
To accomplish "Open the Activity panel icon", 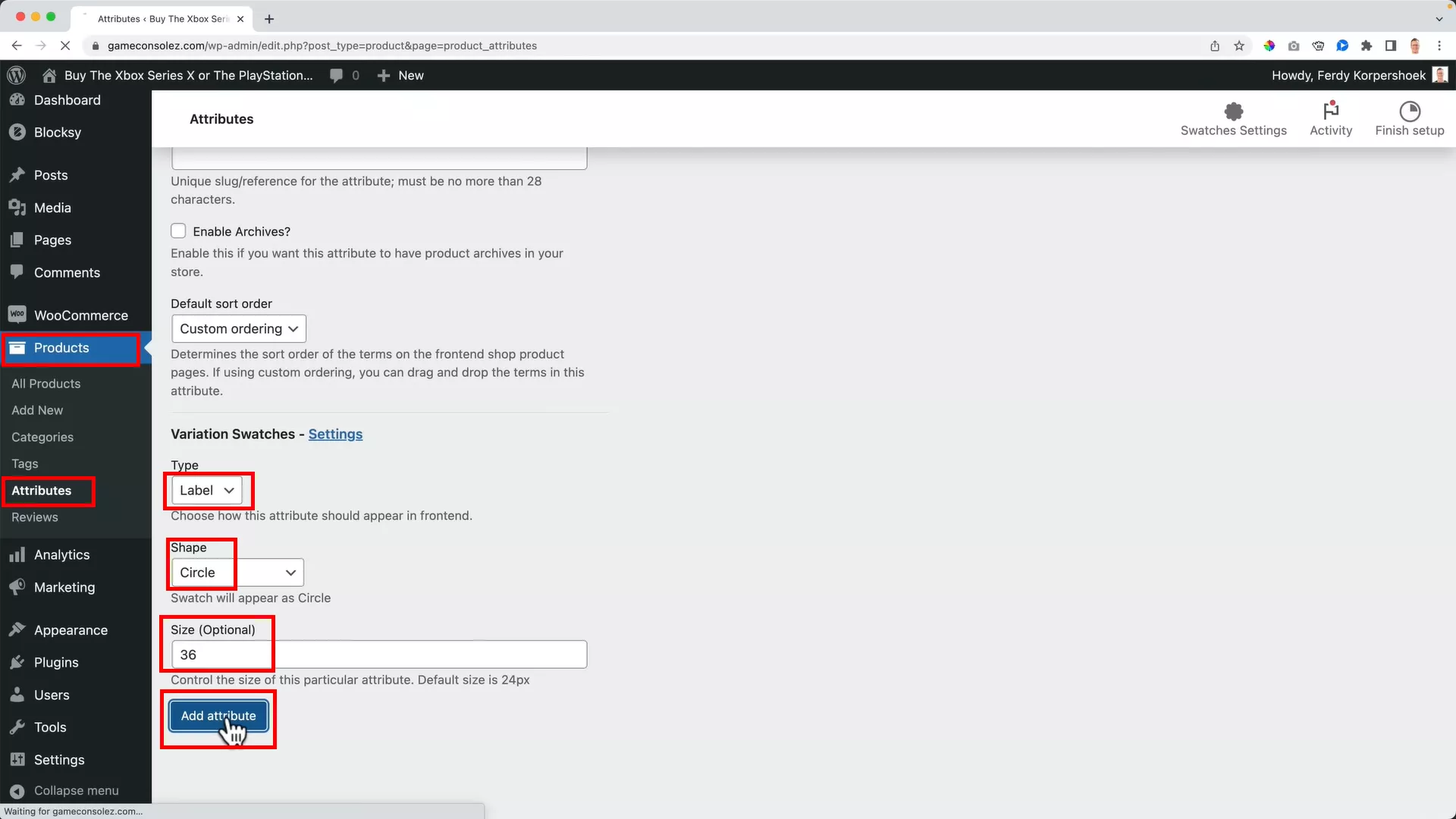I will [x=1331, y=111].
